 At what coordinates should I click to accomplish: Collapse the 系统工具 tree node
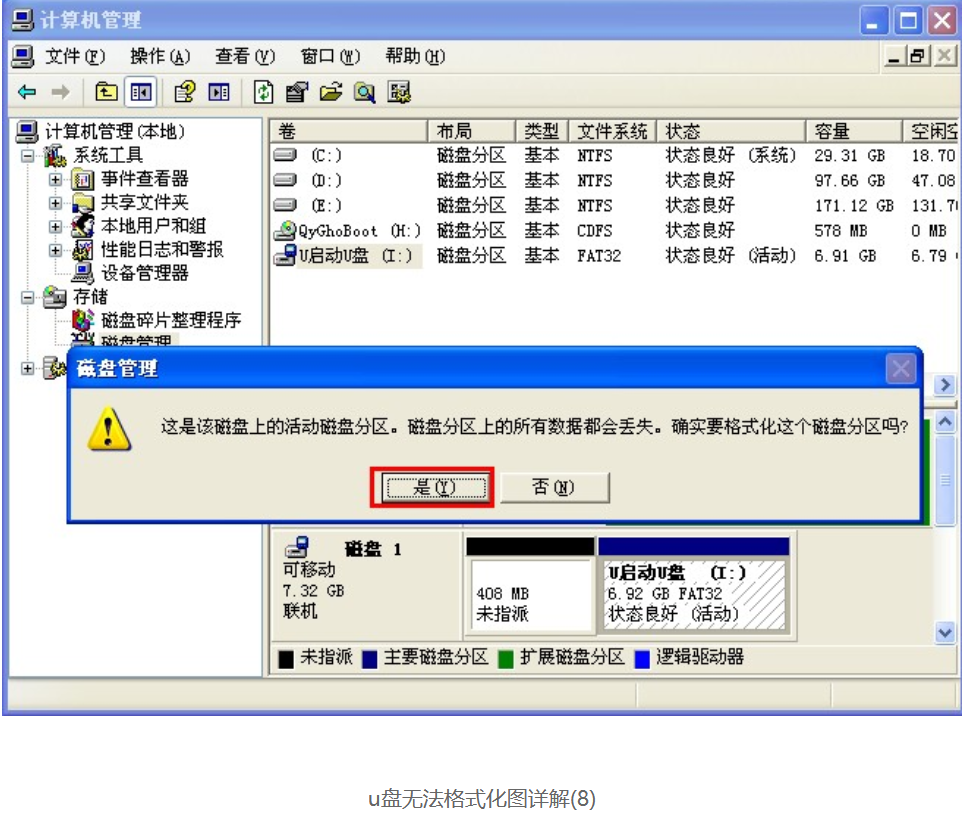pyautogui.click(x=28, y=156)
